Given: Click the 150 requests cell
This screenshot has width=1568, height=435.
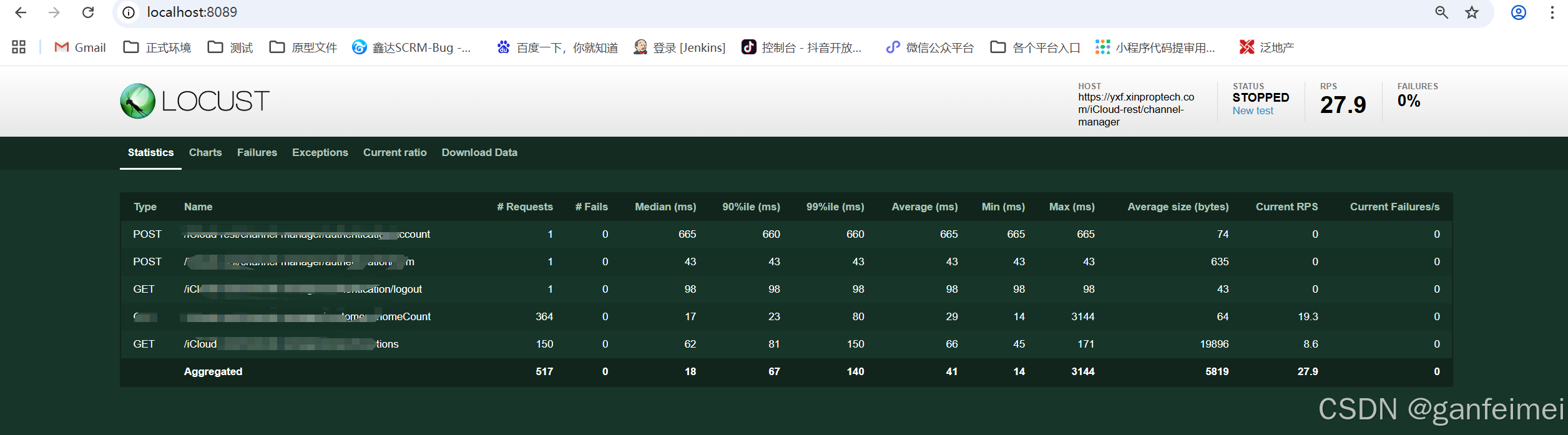Looking at the screenshot, I should tap(544, 344).
